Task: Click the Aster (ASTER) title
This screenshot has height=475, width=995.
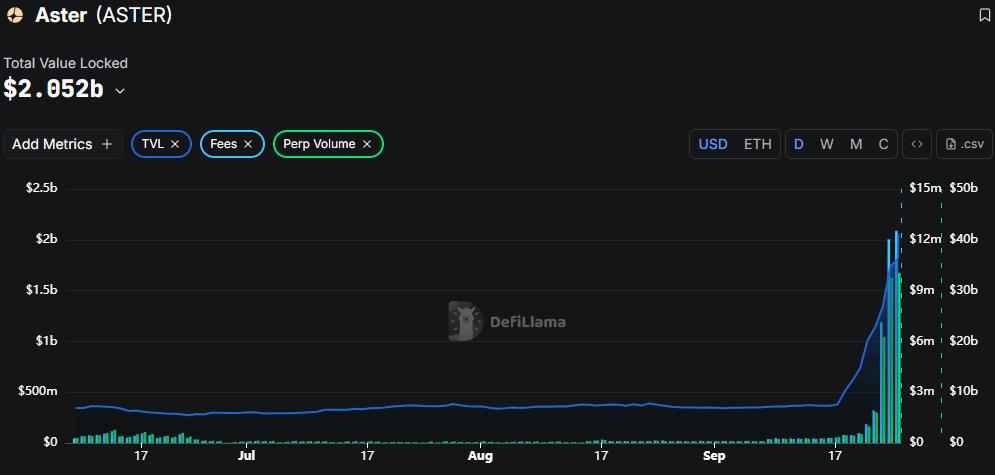Action: [104, 15]
